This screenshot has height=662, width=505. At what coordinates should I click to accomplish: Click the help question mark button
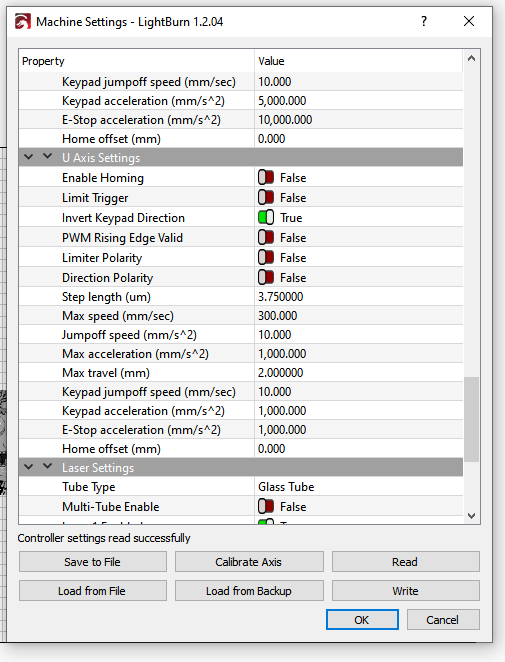(x=424, y=21)
